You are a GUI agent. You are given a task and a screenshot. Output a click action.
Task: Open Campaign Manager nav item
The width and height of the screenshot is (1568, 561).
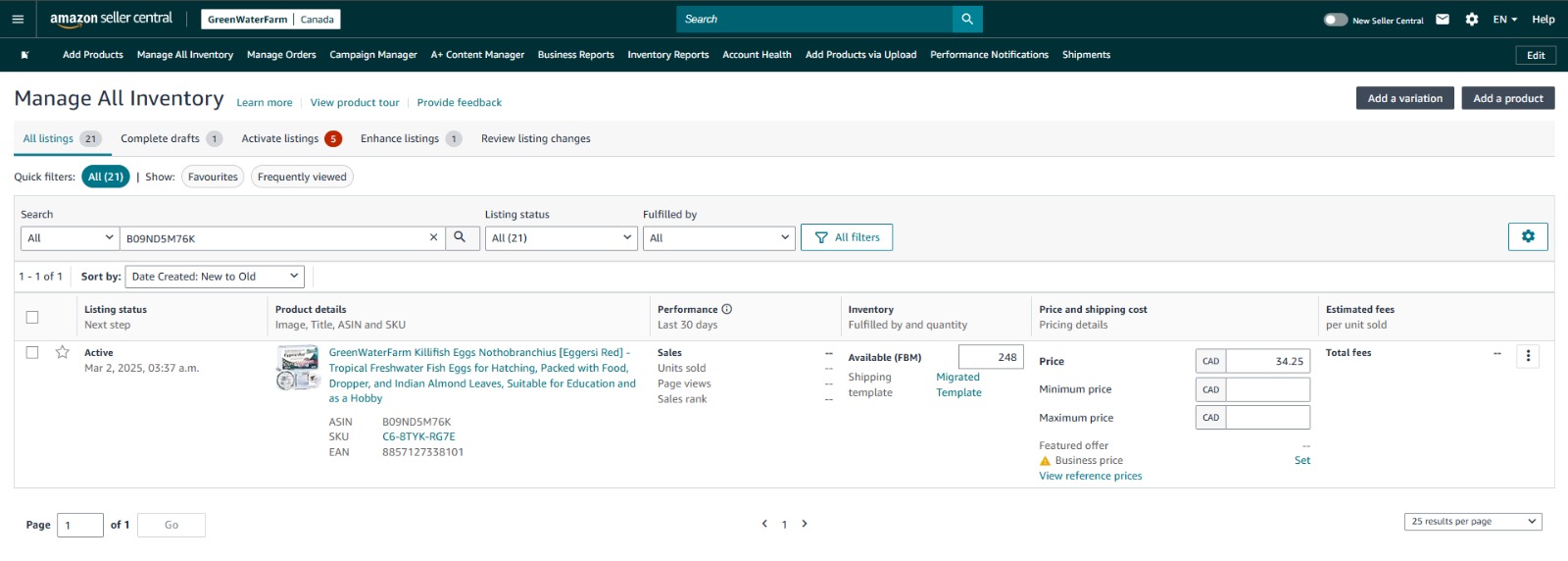(373, 55)
